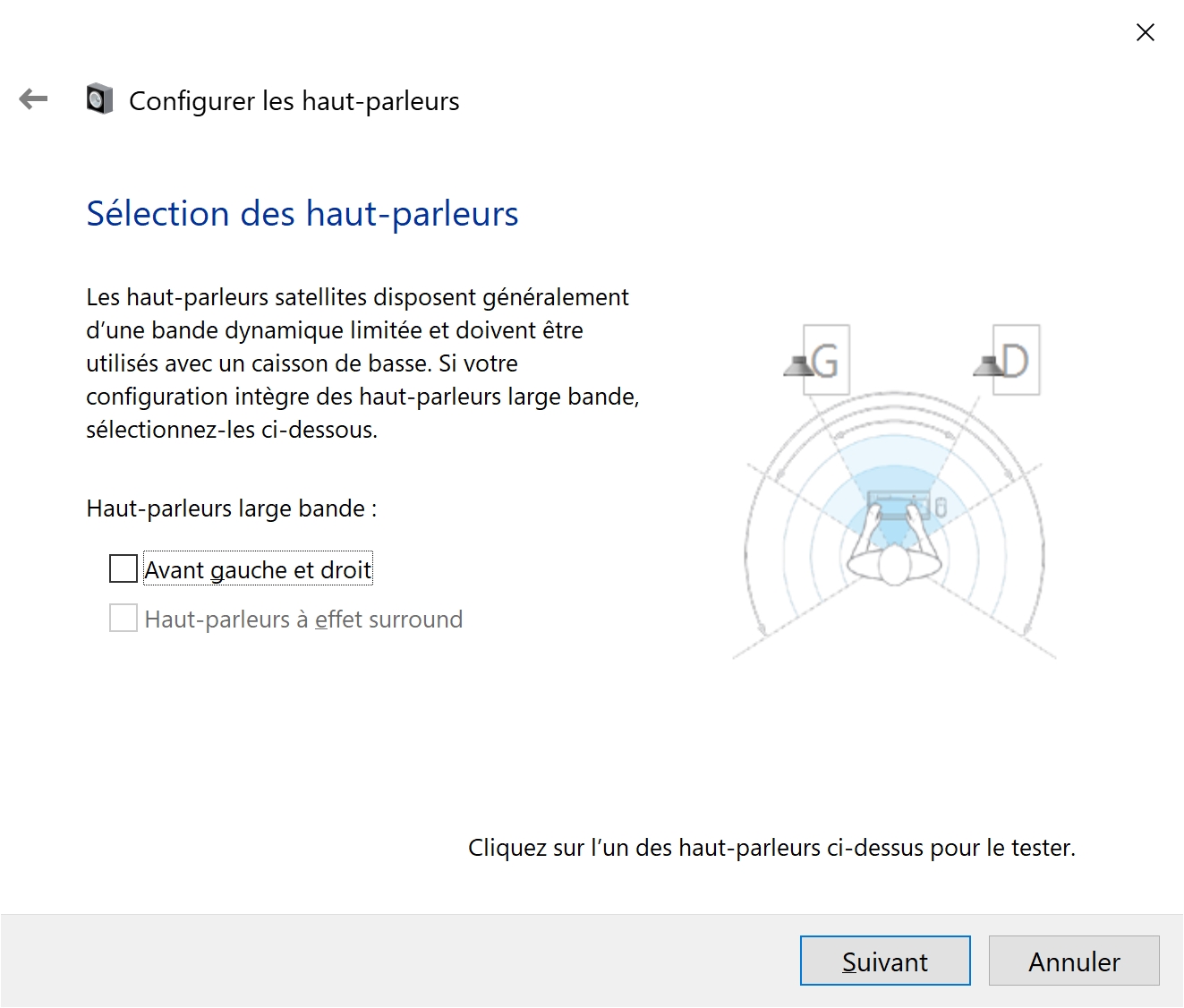Click the Avant gauche et droit label text
1184x1008 pixels.
coord(258,569)
